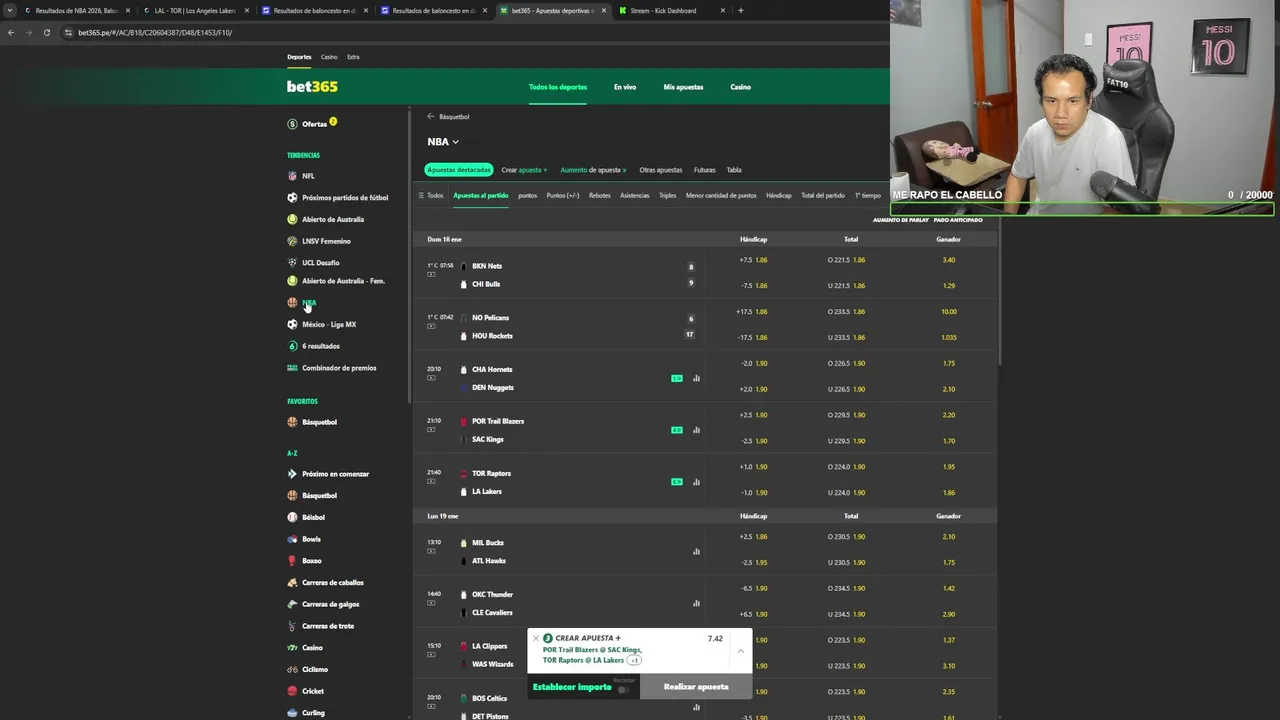Click the MIL Bucks team name
Viewport: 1280px width, 720px height.
[488, 543]
